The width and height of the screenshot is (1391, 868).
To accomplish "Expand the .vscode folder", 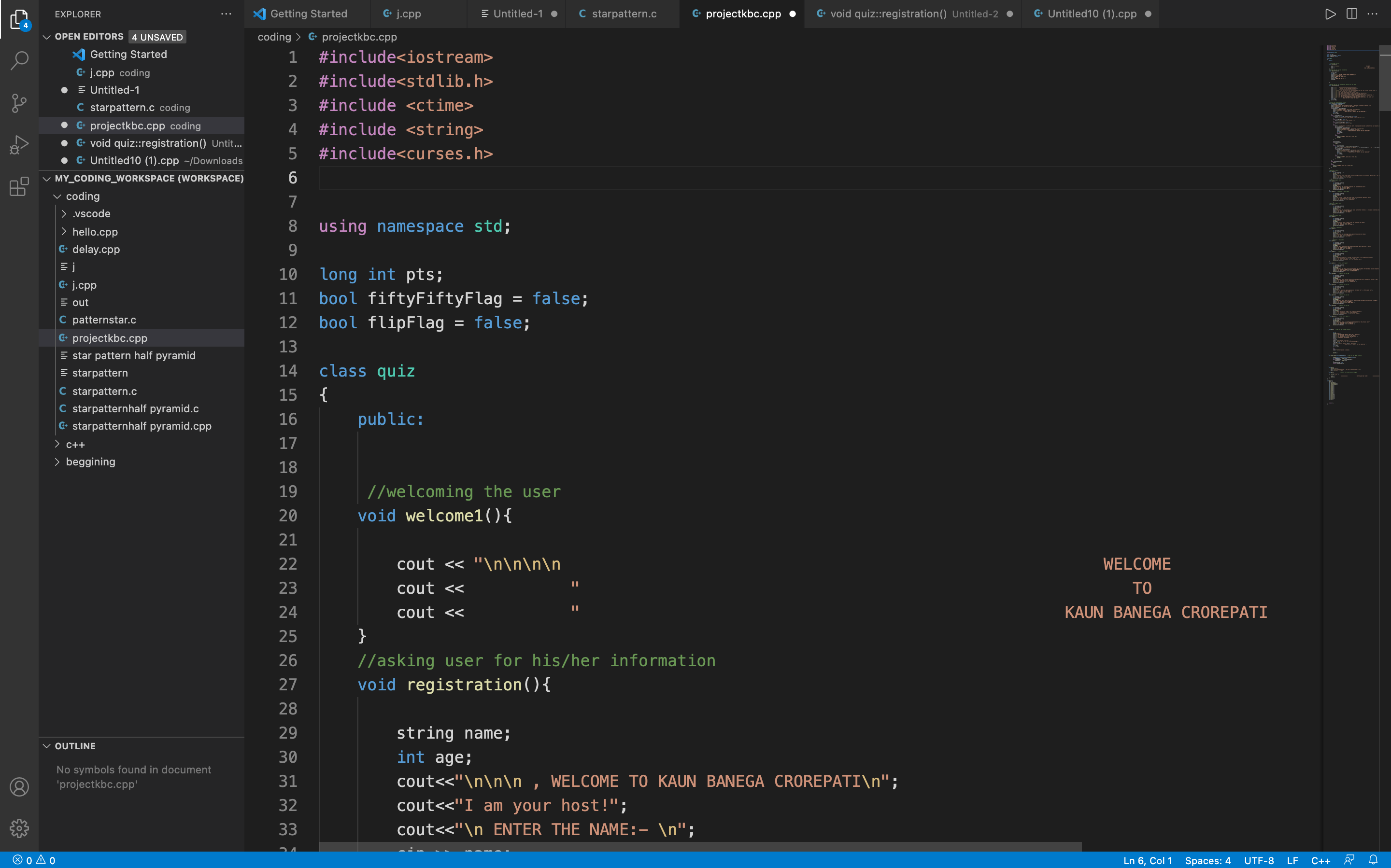I will point(91,213).
